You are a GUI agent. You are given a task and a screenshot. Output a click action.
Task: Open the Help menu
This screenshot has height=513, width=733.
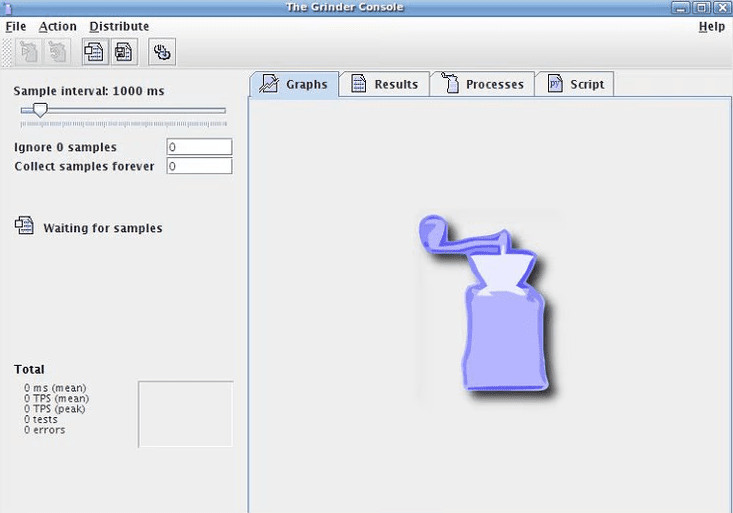tap(711, 26)
